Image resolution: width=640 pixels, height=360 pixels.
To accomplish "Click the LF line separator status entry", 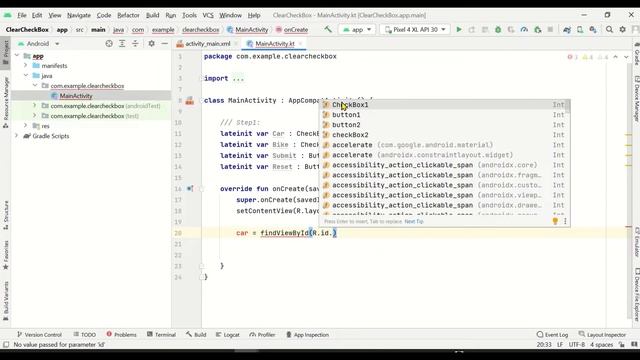I will [560, 344].
